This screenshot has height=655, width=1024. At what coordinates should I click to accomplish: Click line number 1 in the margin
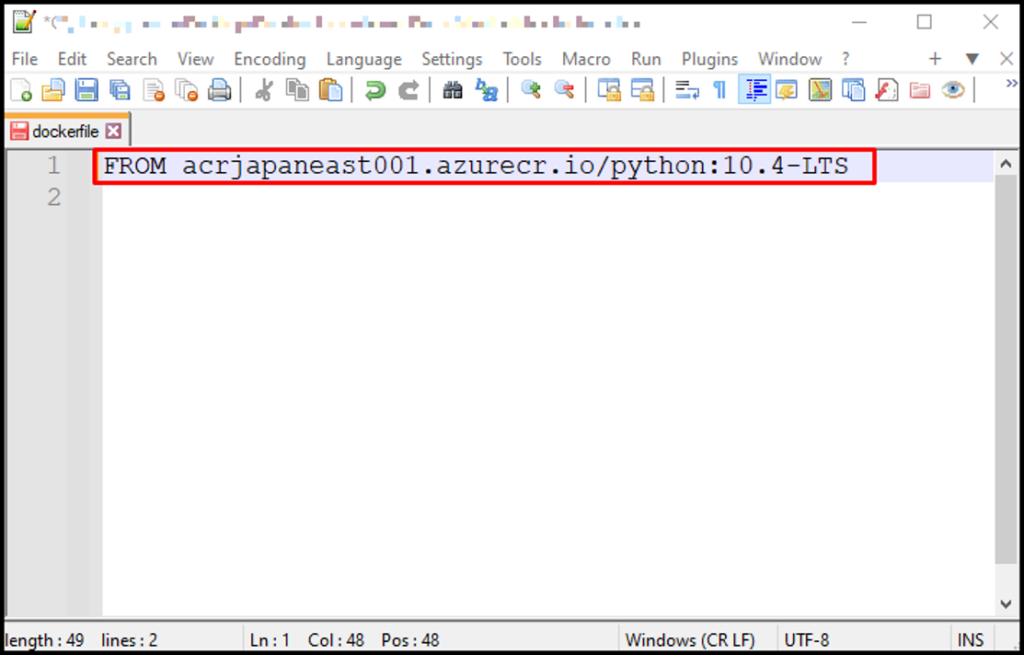point(54,166)
